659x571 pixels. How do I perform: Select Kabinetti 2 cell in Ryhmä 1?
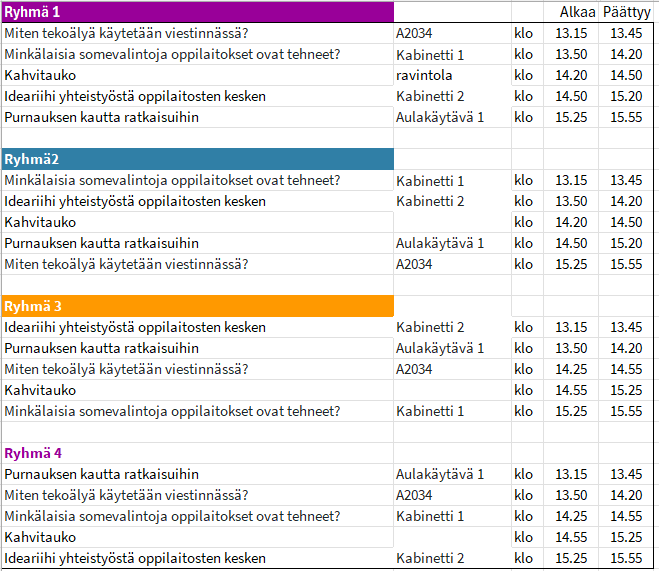pos(430,96)
